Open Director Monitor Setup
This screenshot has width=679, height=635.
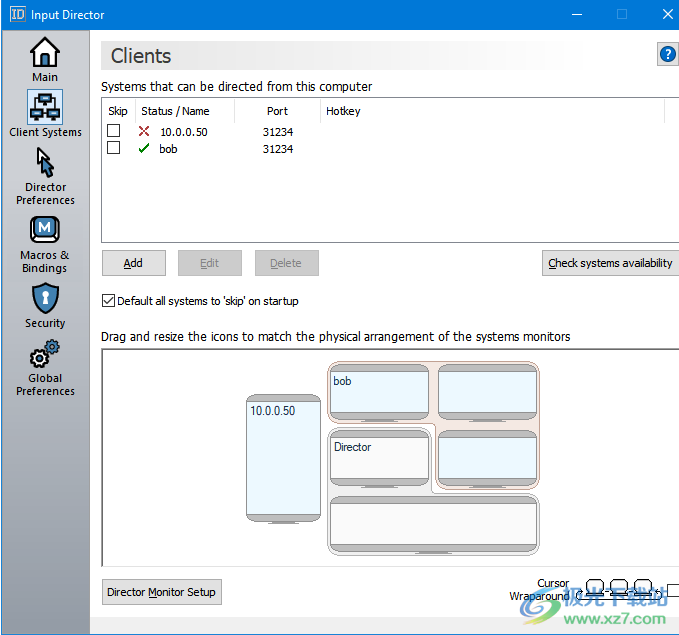click(x=162, y=592)
